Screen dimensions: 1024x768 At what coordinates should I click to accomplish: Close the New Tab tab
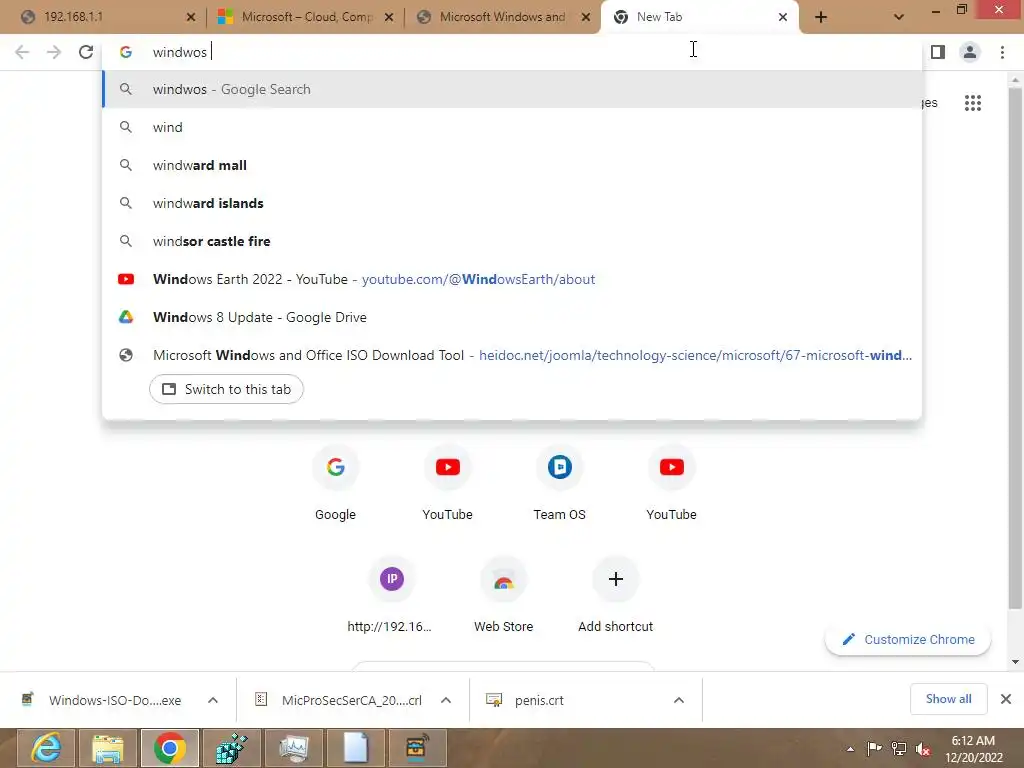783,17
